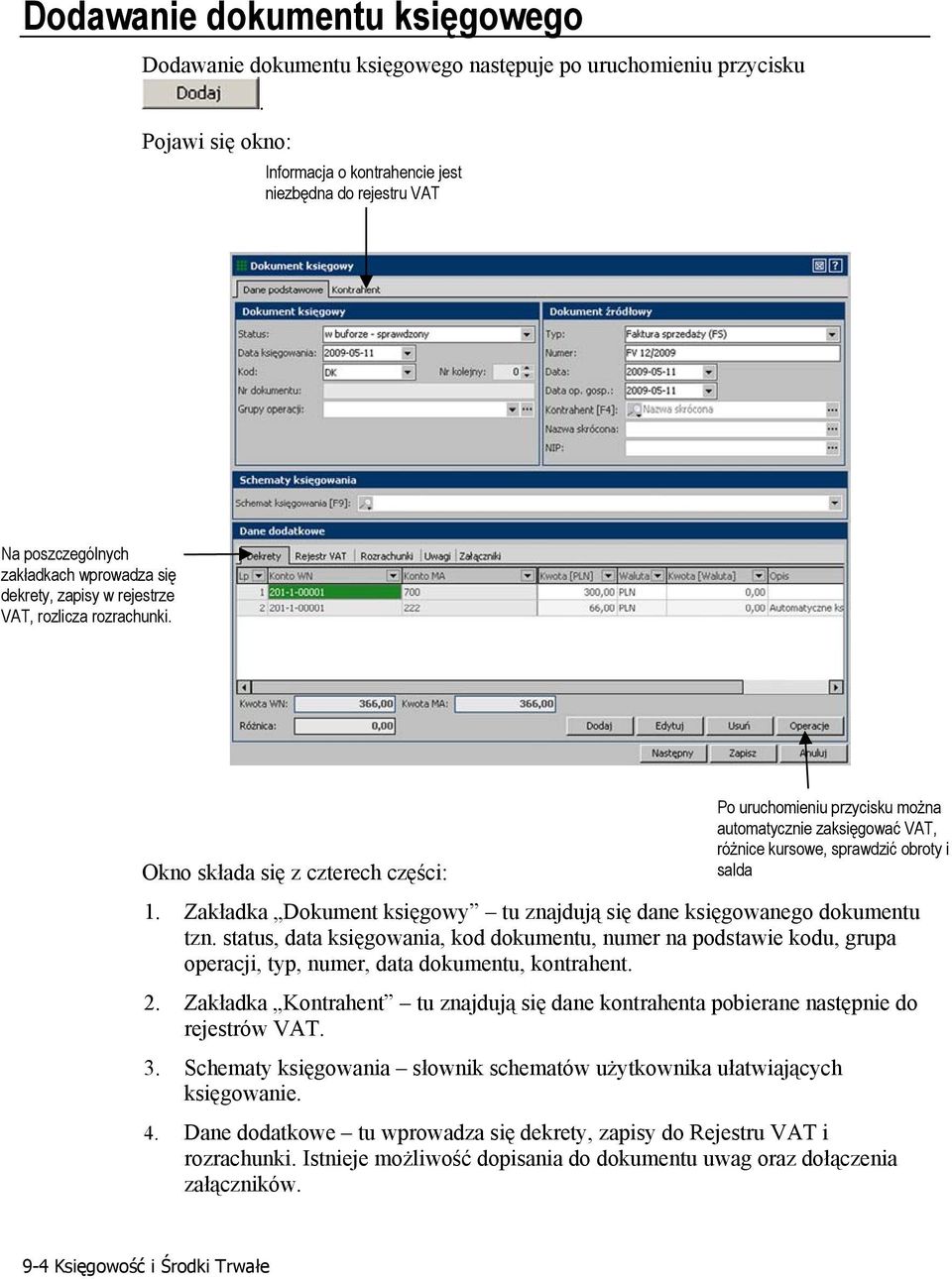
Task: Click the ellipsis button beside Grupy operacji
Action: [x=528, y=409]
